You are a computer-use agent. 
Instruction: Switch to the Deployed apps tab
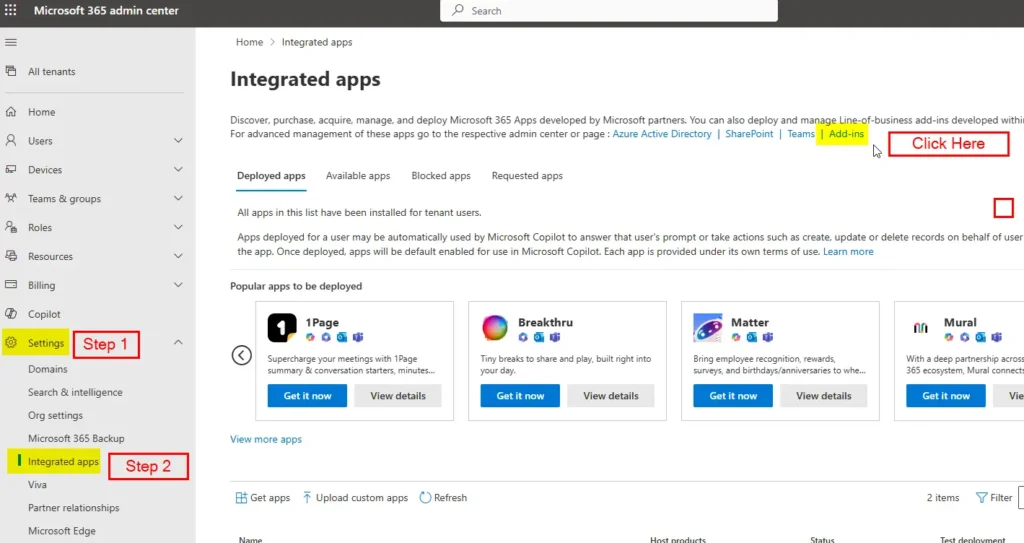(x=271, y=176)
